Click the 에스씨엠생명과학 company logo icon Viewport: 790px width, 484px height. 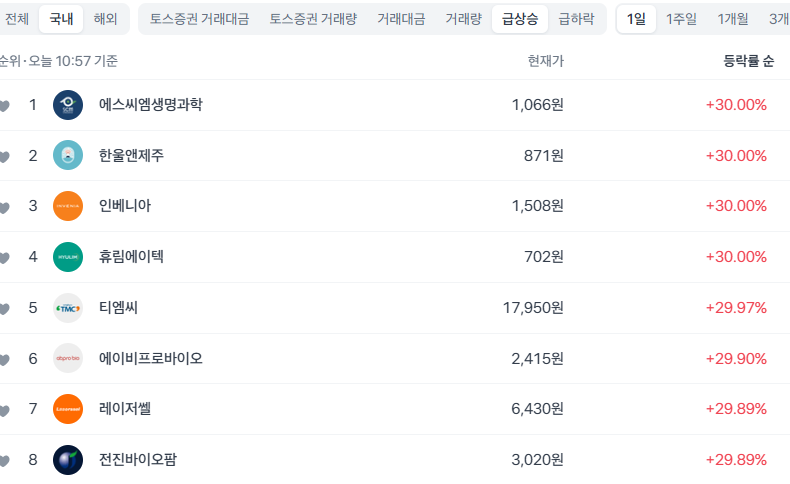(68, 105)
